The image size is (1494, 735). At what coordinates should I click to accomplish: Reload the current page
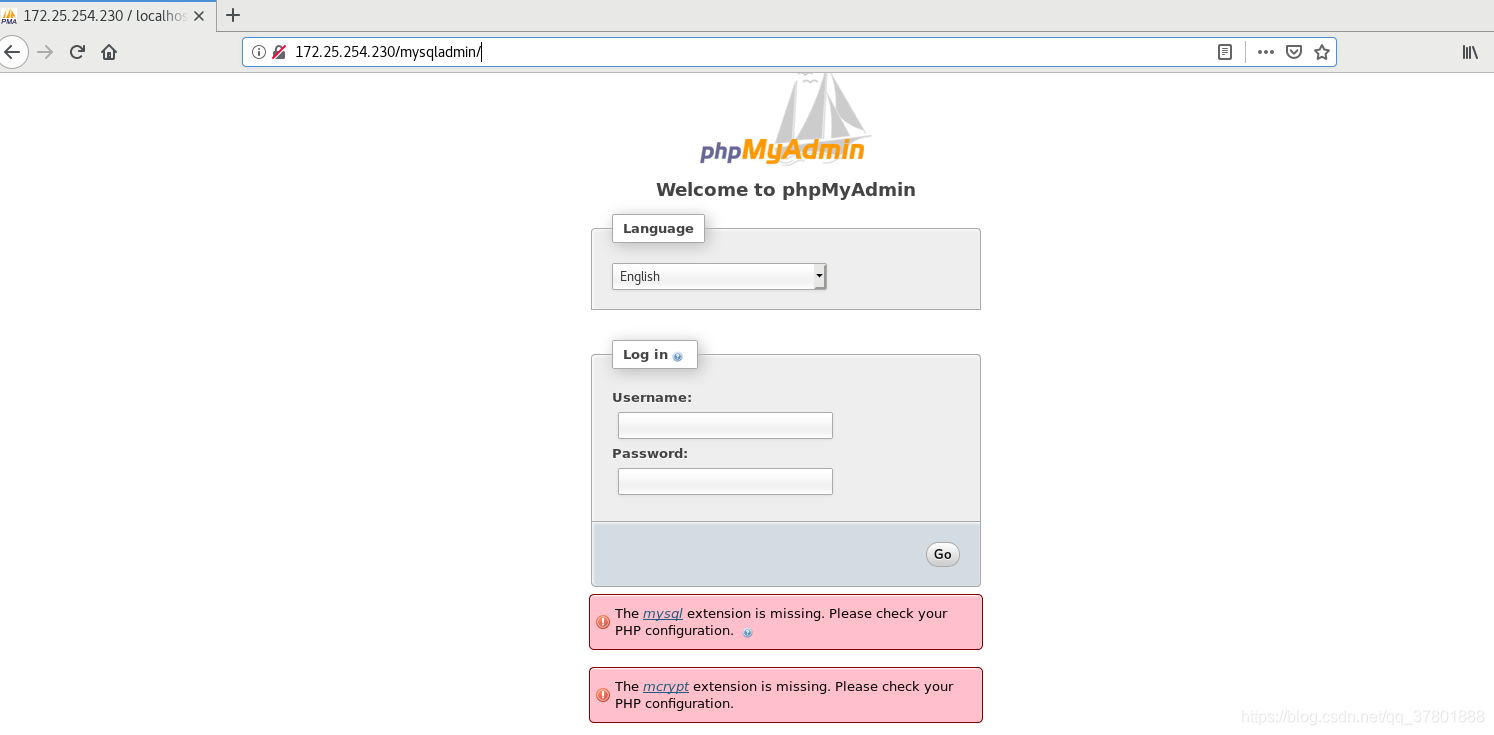tap(77, 52)
